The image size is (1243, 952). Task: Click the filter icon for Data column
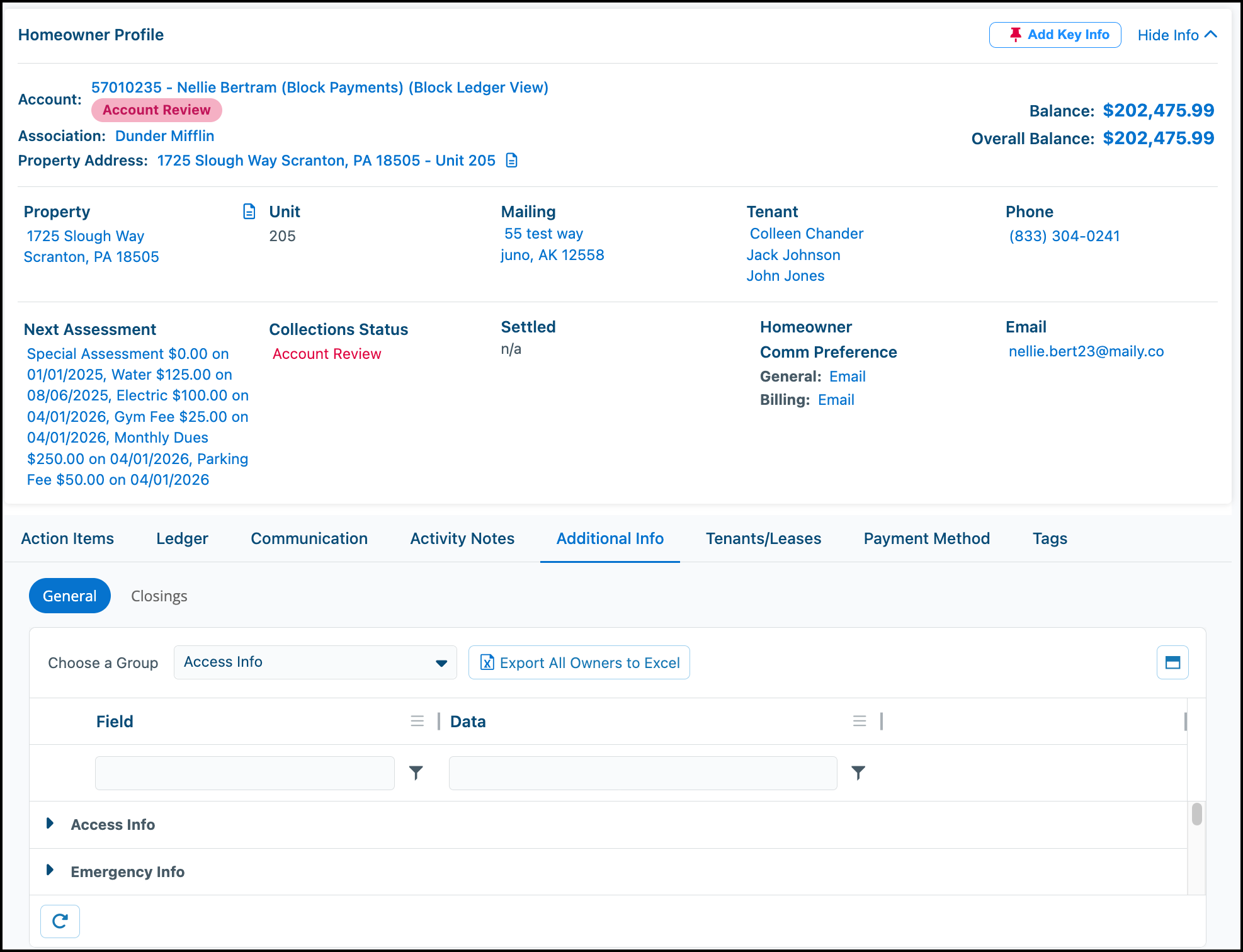(x=858, y=773)
